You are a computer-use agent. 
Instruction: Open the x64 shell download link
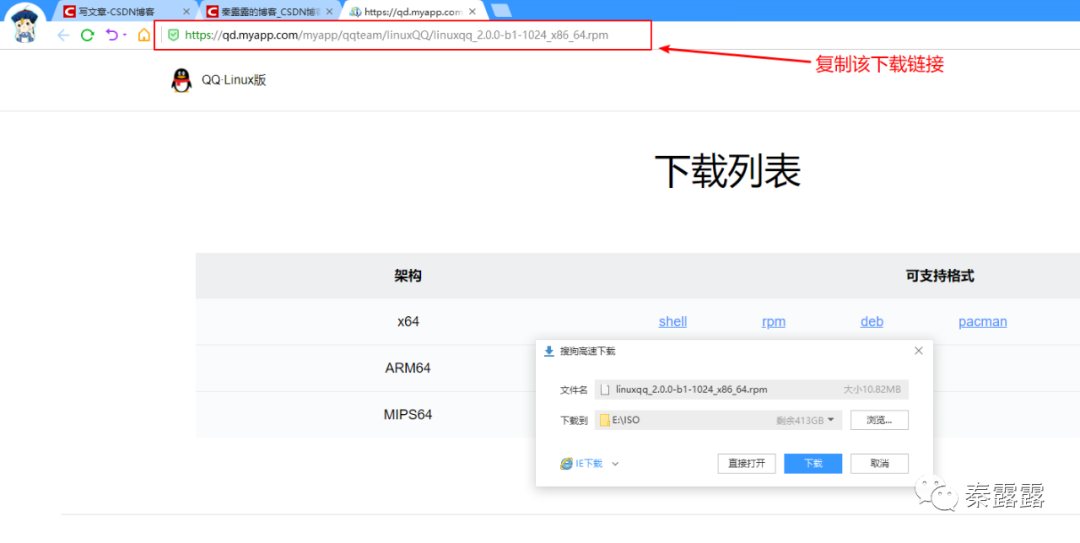672,321
